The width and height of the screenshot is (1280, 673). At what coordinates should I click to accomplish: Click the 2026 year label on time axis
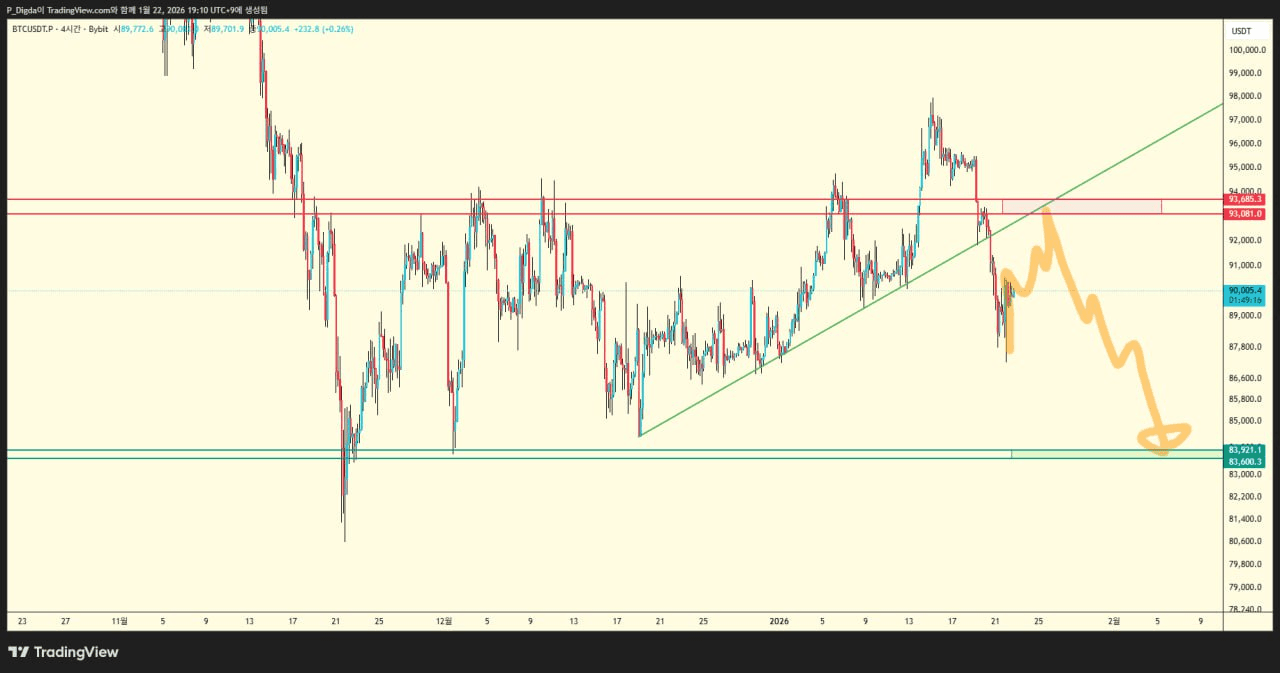point(779,621)
